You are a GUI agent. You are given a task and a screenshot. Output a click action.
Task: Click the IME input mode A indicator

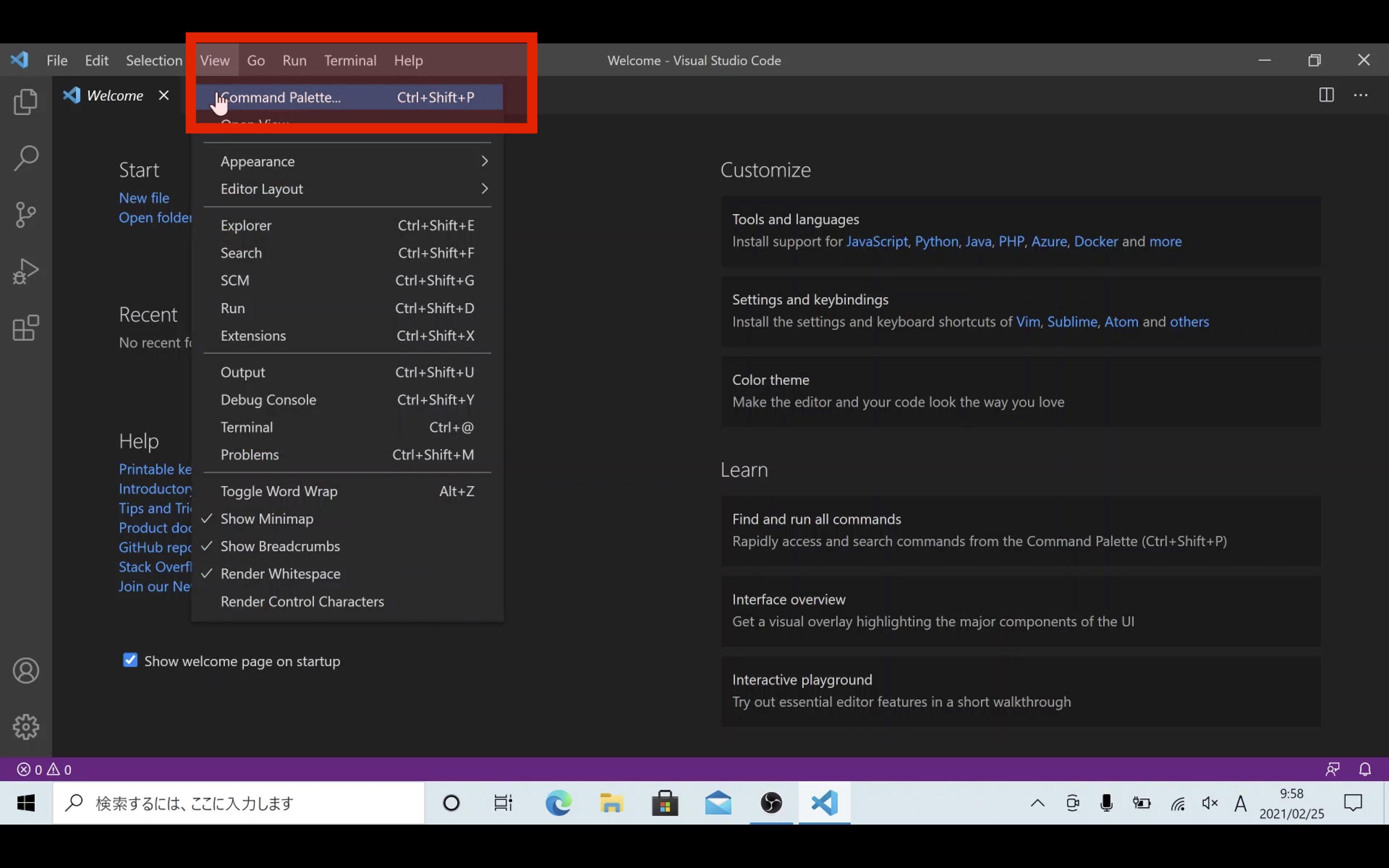tap(1240, 803)
